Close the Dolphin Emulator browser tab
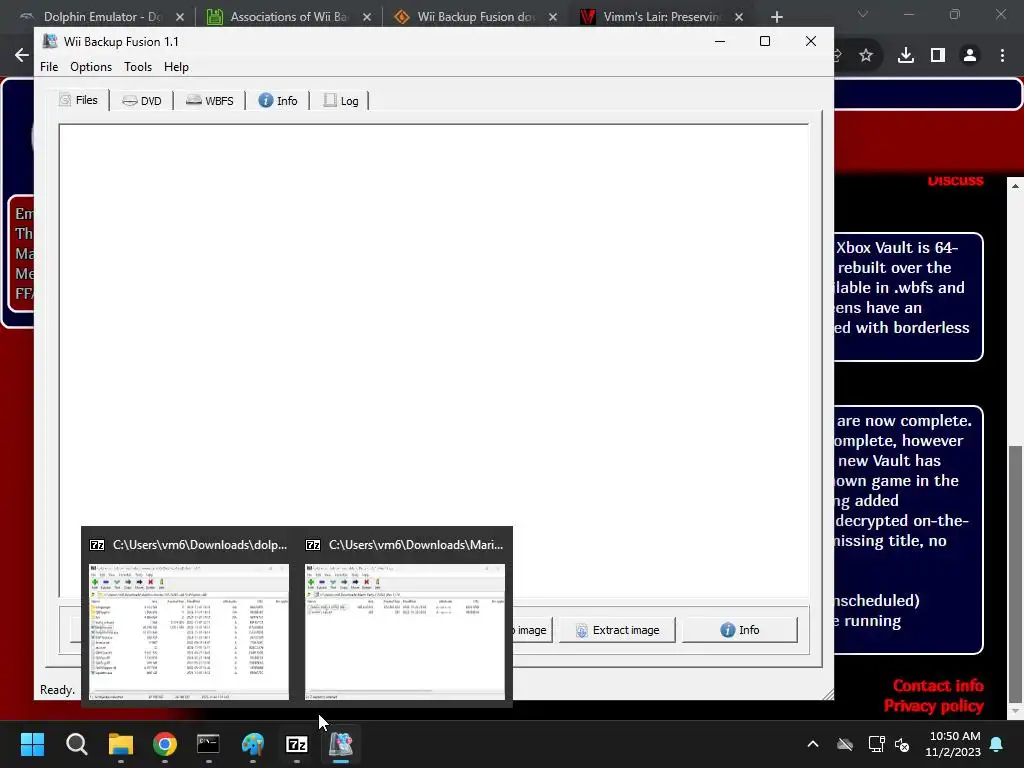1024x768 pixels. [x=180, y=17]
